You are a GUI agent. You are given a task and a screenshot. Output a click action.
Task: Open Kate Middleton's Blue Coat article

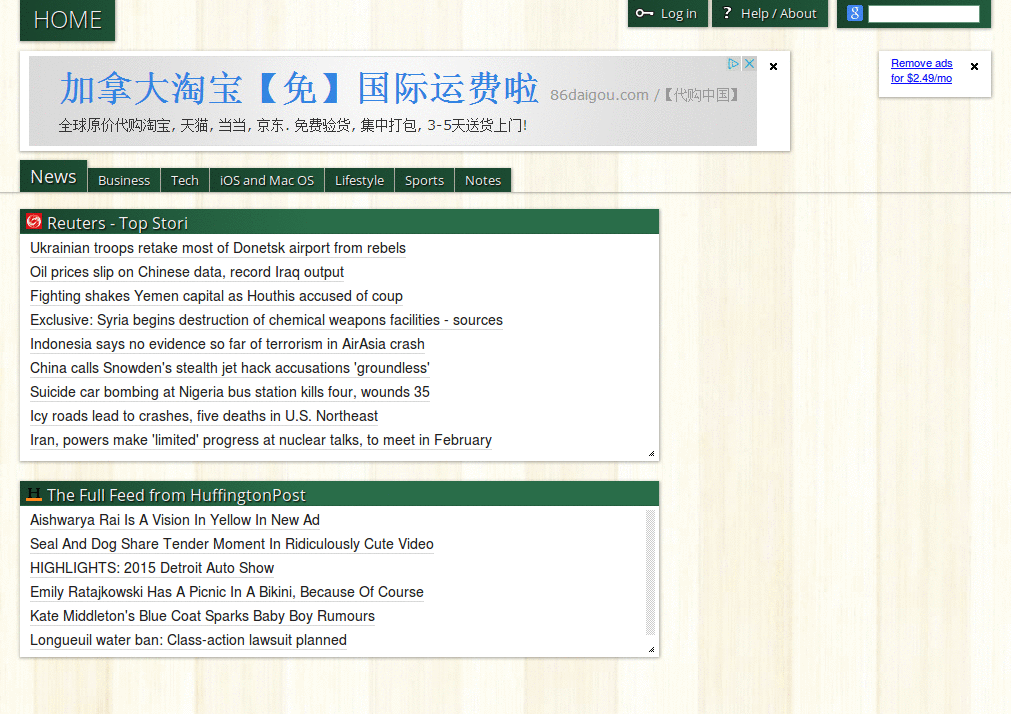[202, 616]
